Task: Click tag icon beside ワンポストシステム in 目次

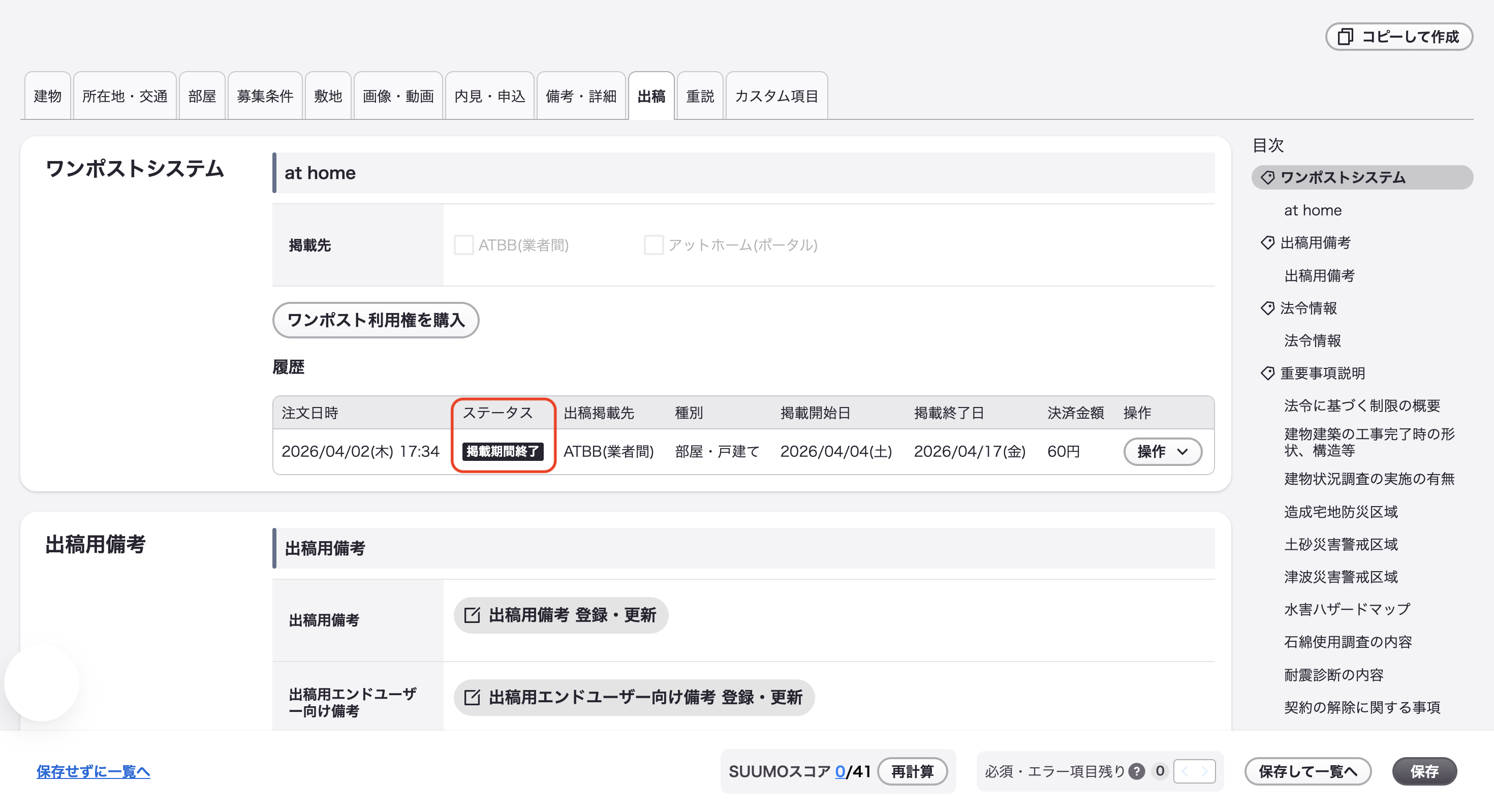Action: coord(1267,177)
